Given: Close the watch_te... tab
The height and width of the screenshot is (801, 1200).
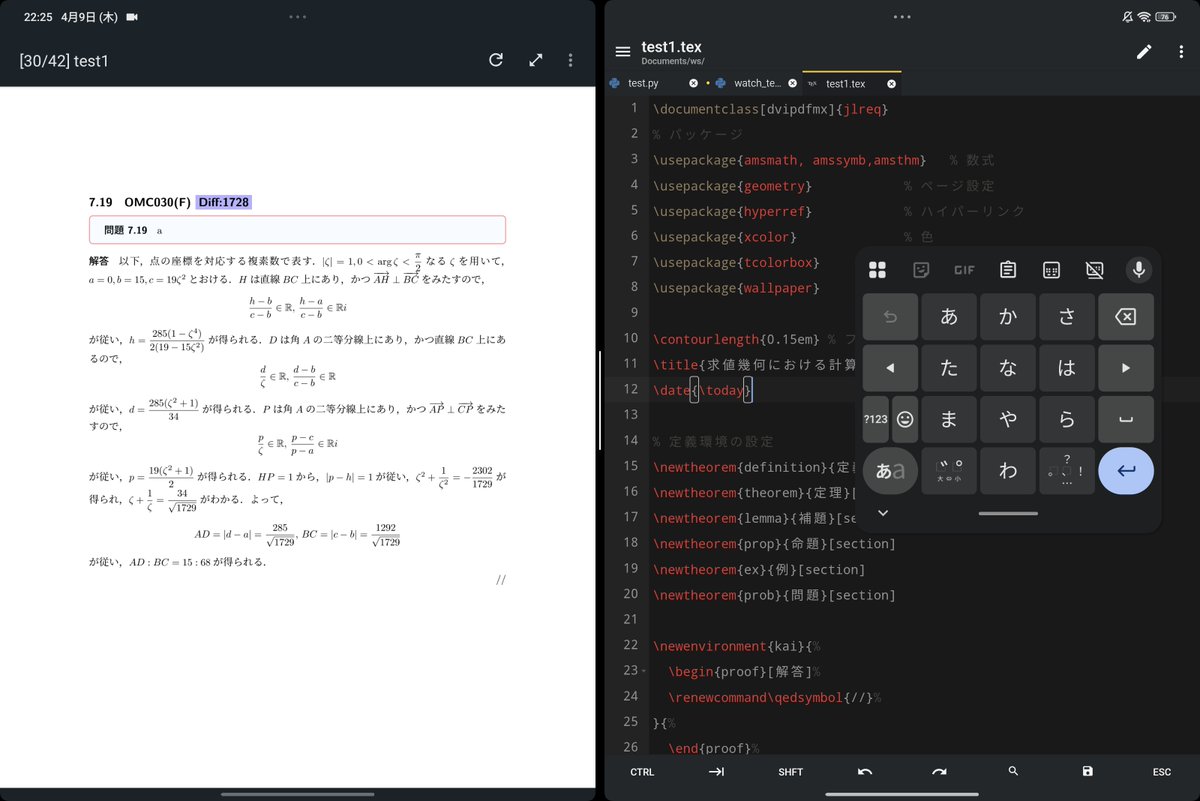Looking at the screenshot, I should click(x=792, y=83).
